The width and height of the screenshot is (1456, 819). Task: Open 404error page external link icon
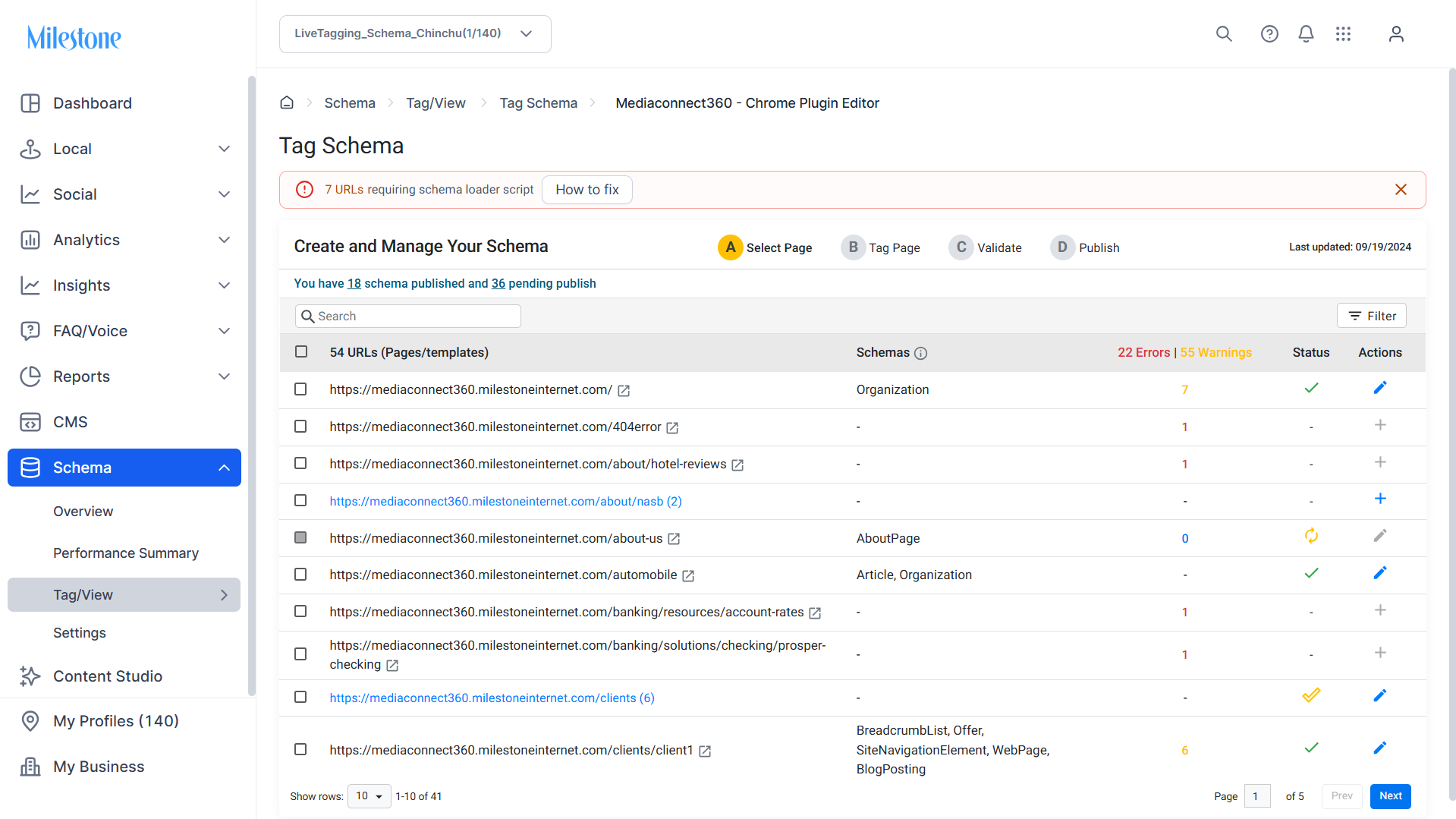[x=672, y=428]
